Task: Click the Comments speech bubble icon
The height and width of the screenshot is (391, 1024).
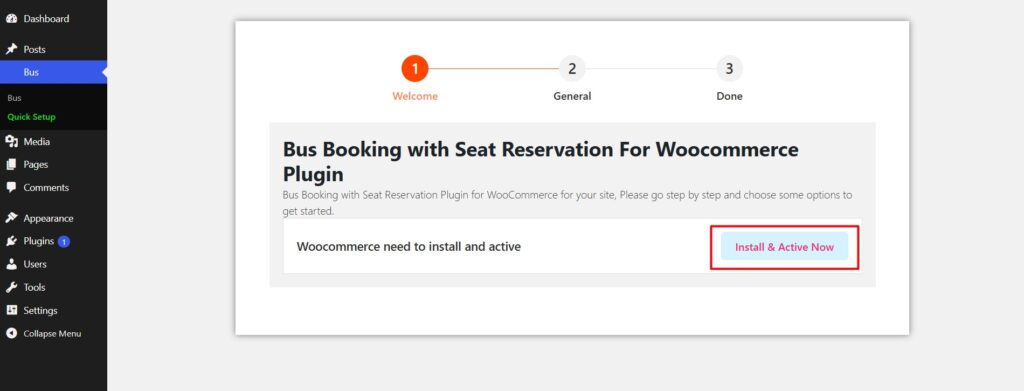Action: [11, 187]
